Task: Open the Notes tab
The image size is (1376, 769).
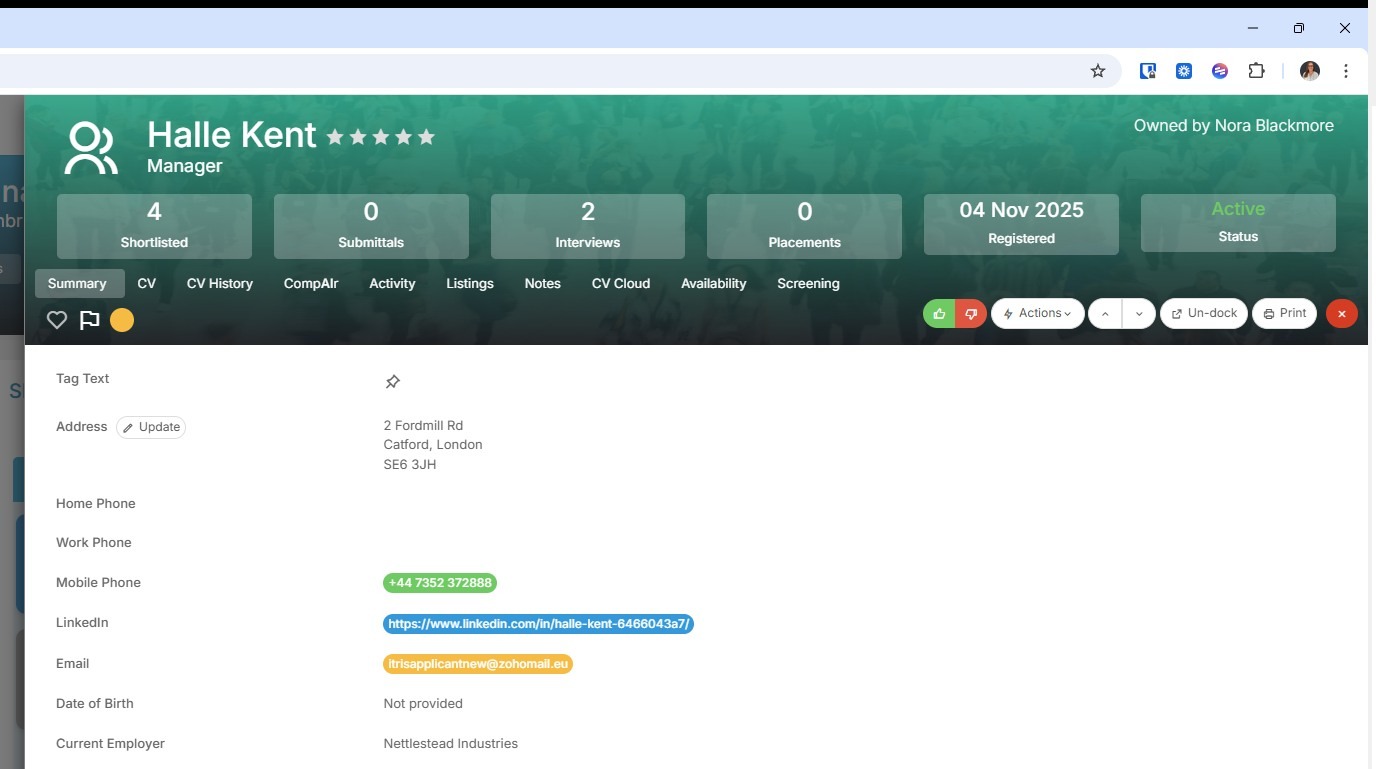Action: pos(543,283)
